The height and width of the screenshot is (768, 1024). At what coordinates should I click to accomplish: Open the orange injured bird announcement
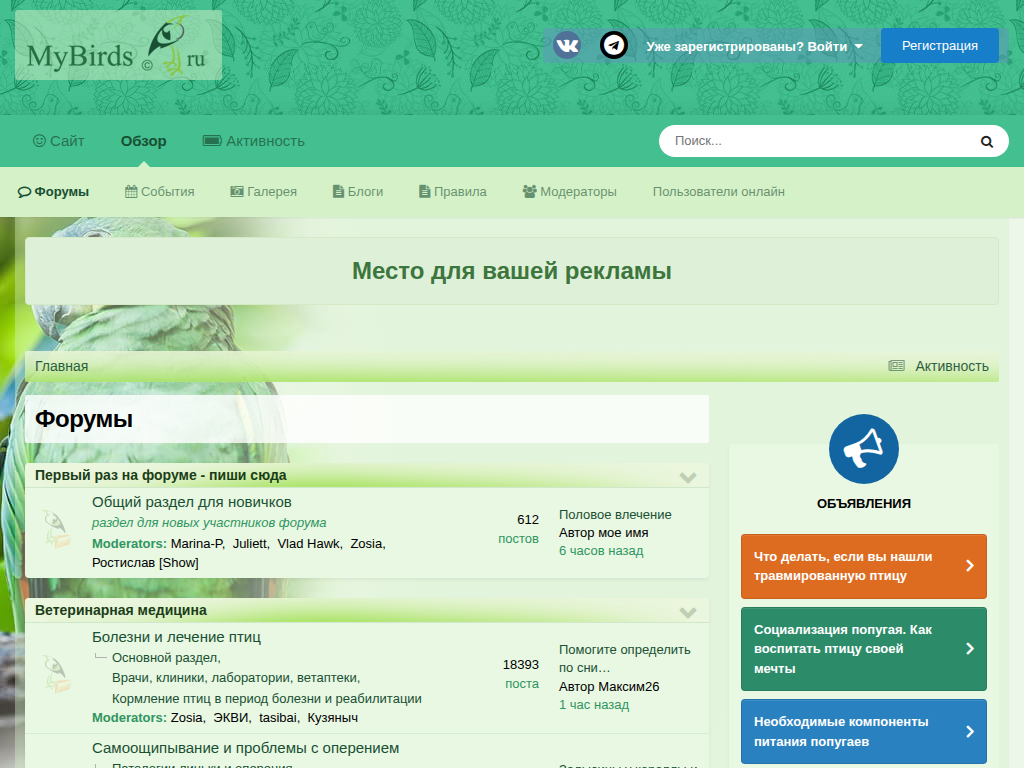click(x=863, y=566)
